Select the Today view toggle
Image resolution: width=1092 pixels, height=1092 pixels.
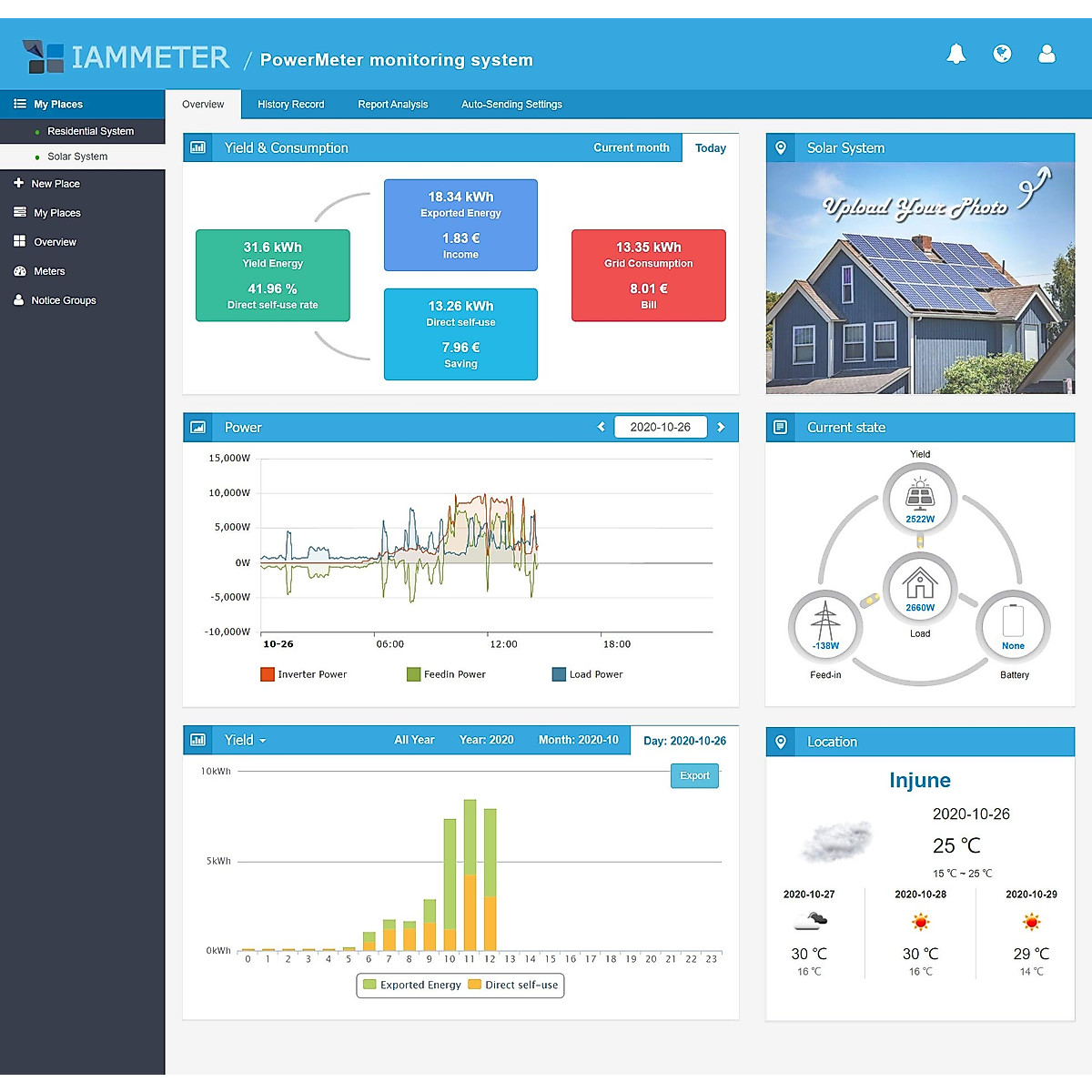(710, 147)
